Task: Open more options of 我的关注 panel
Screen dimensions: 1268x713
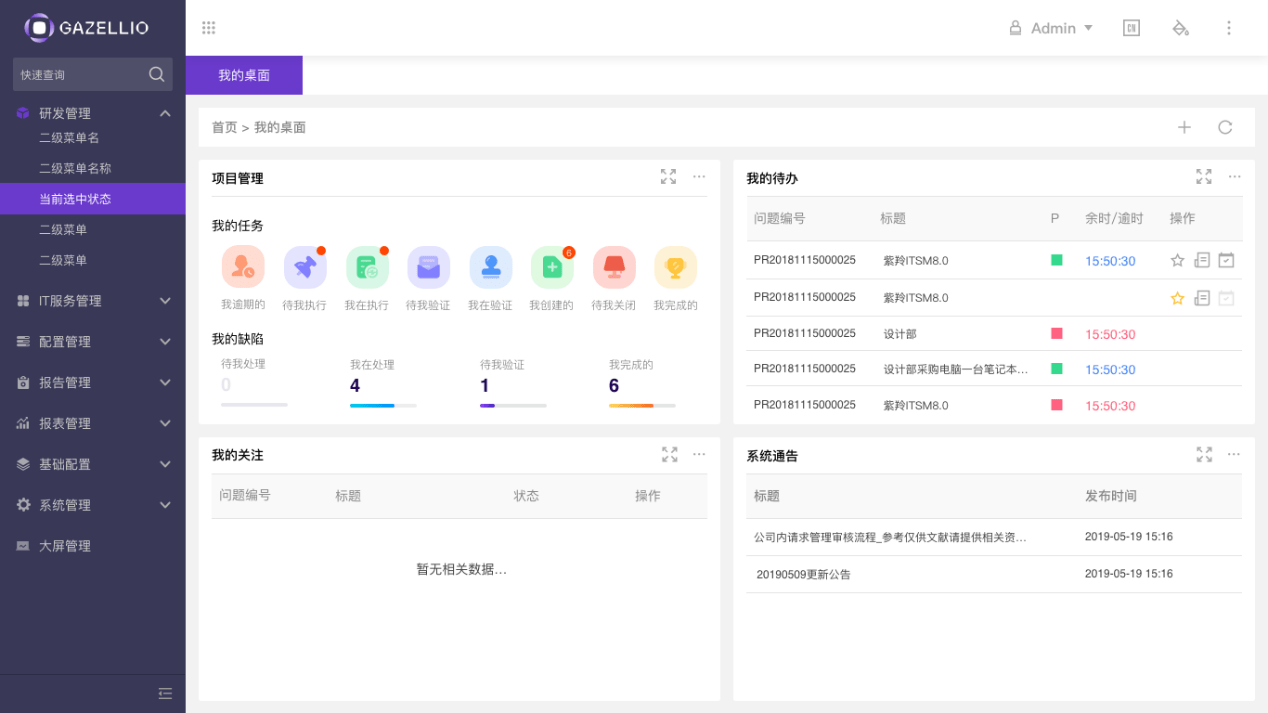Action: [x=699, y=454]
